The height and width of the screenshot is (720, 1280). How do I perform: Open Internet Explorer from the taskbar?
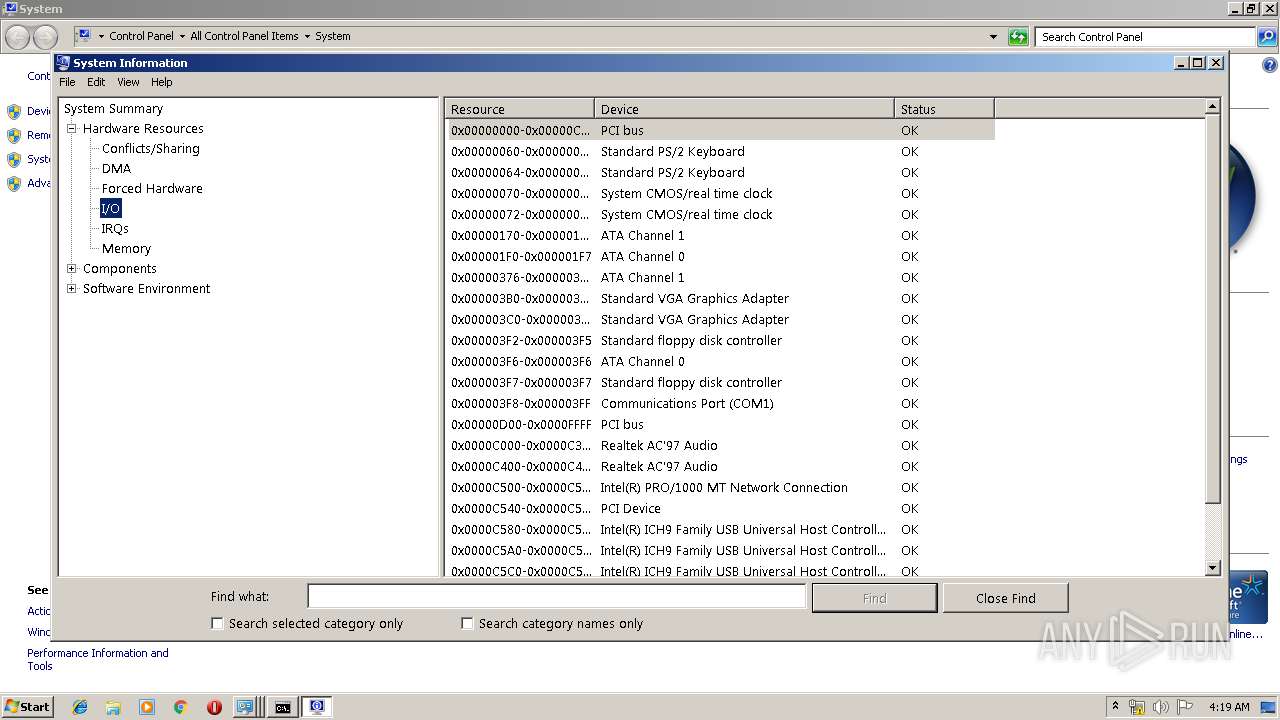(x=80, y=707)
